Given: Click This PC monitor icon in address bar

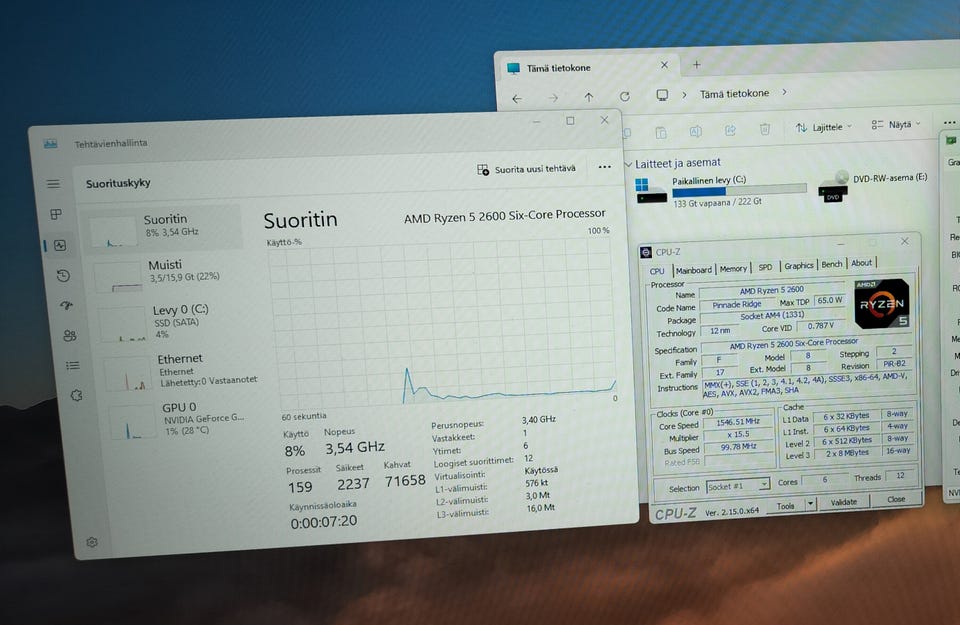Looking at the screenshot, I should [662, 95].
